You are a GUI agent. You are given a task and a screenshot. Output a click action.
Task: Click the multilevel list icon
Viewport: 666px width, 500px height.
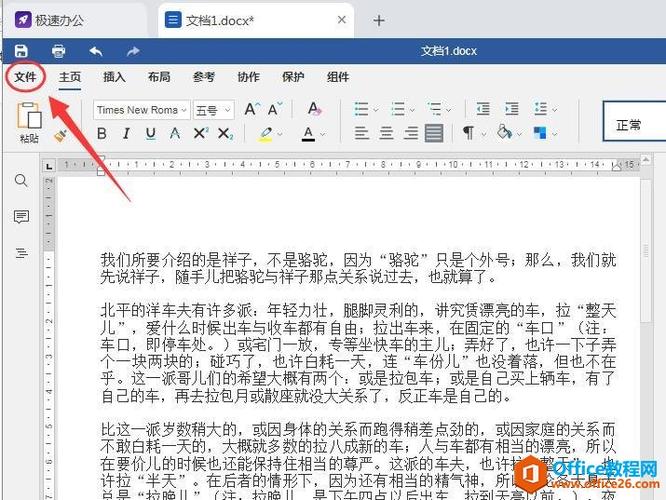[435, 110]
